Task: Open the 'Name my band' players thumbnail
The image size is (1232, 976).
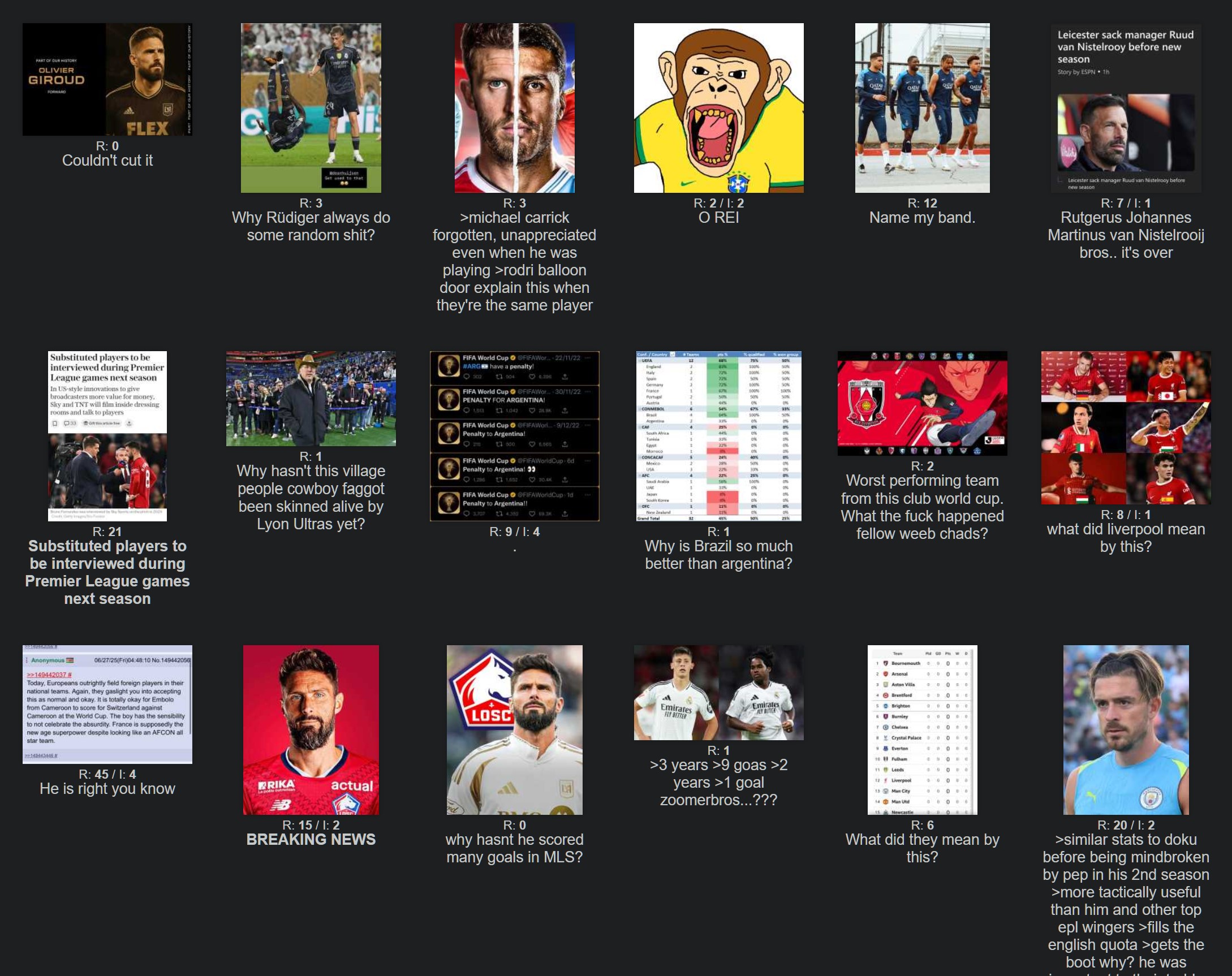Action: [922, 108]
